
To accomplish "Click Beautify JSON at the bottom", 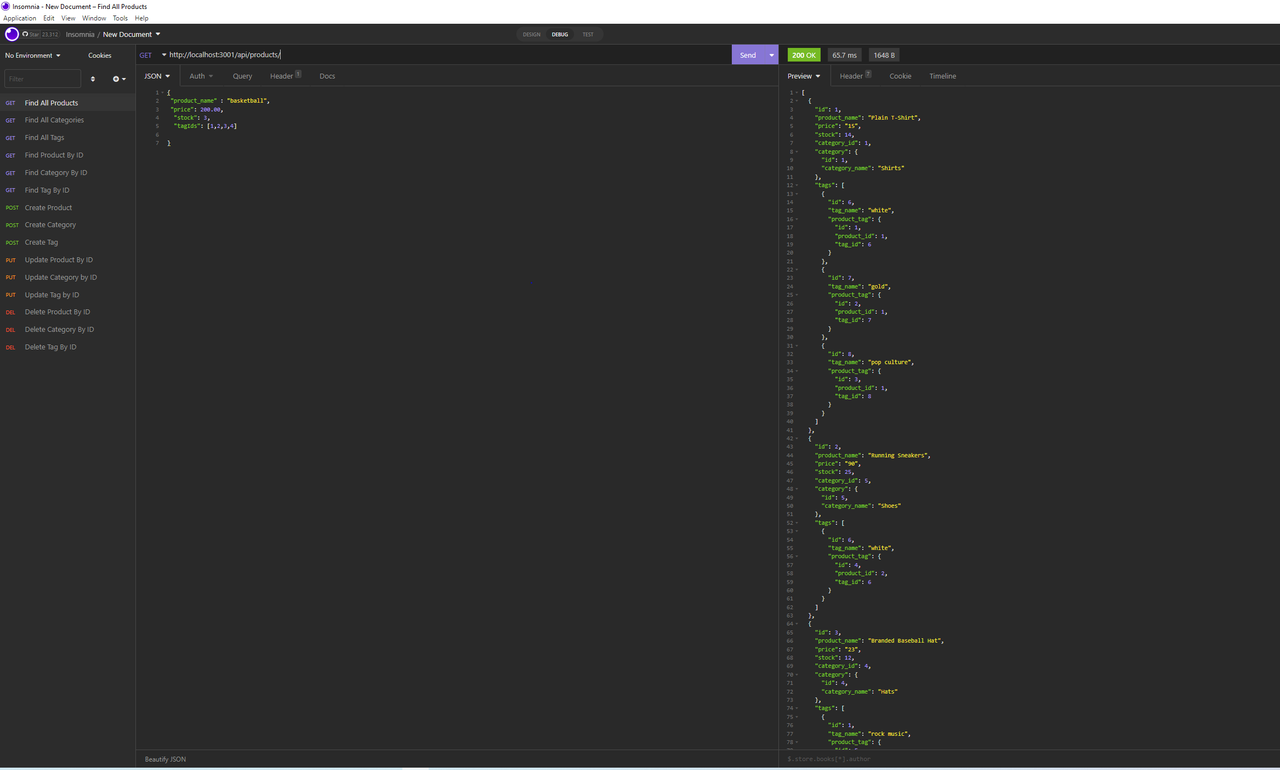I will [164, 759].
